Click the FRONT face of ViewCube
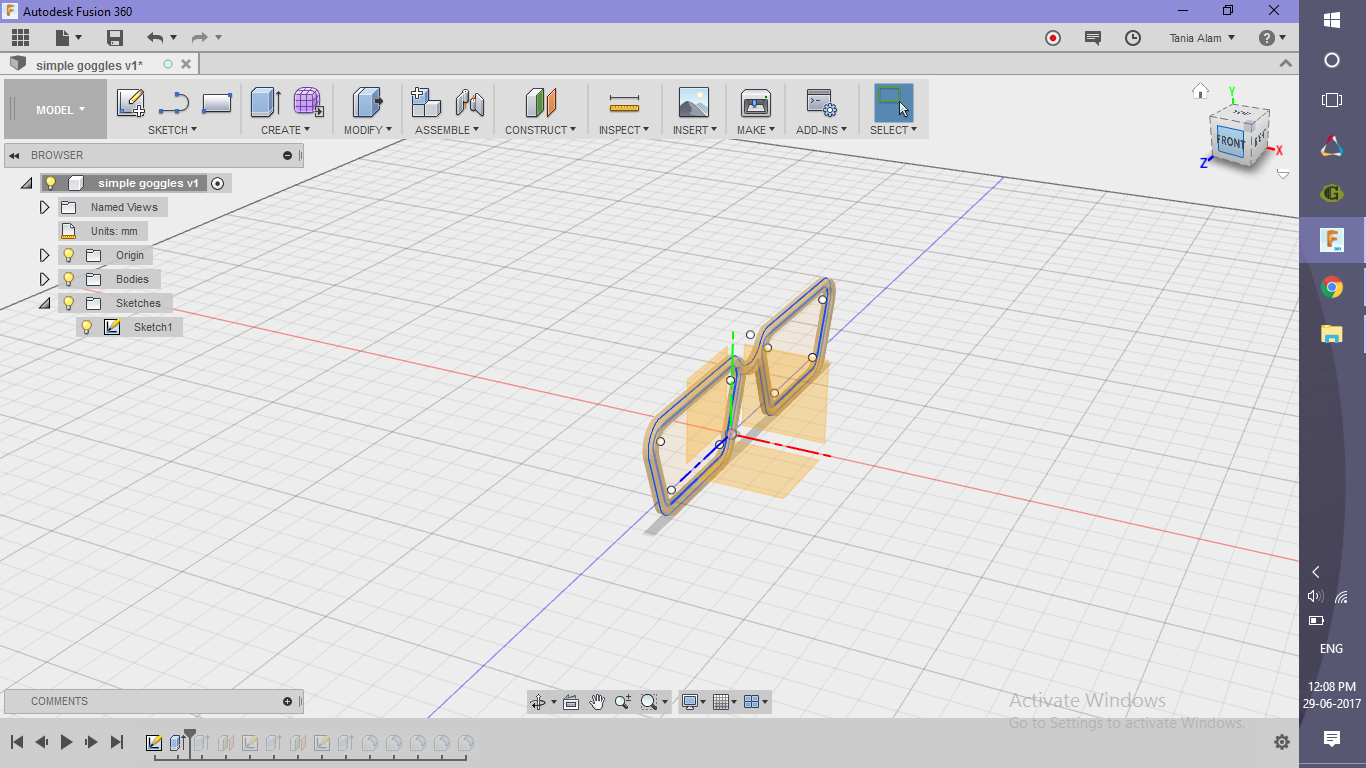The height and width of the screenshot is (768, 1366). [x=1230, y=142]
